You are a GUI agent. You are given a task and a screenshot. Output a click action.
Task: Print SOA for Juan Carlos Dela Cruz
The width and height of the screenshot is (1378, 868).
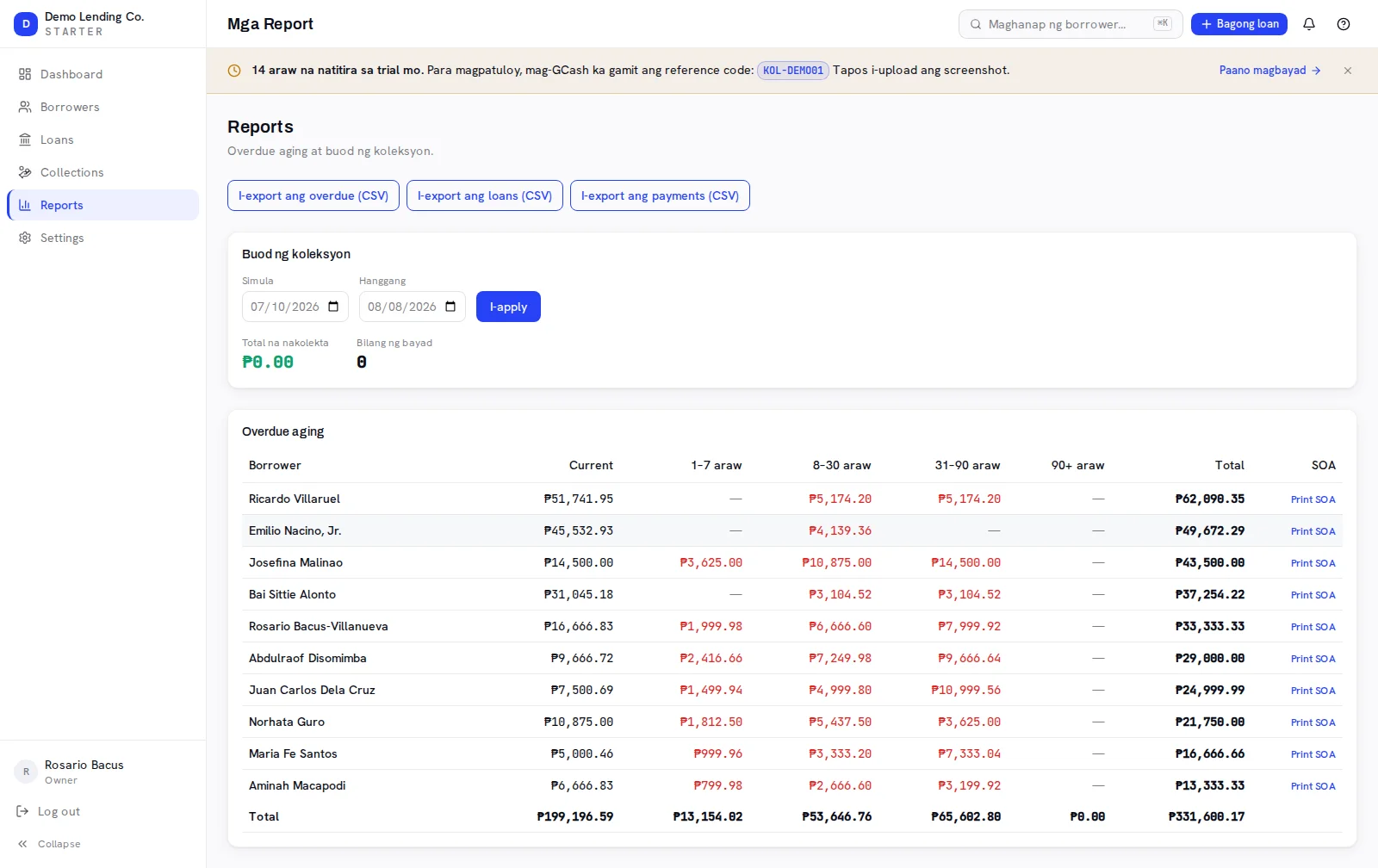click(1313, 691)
